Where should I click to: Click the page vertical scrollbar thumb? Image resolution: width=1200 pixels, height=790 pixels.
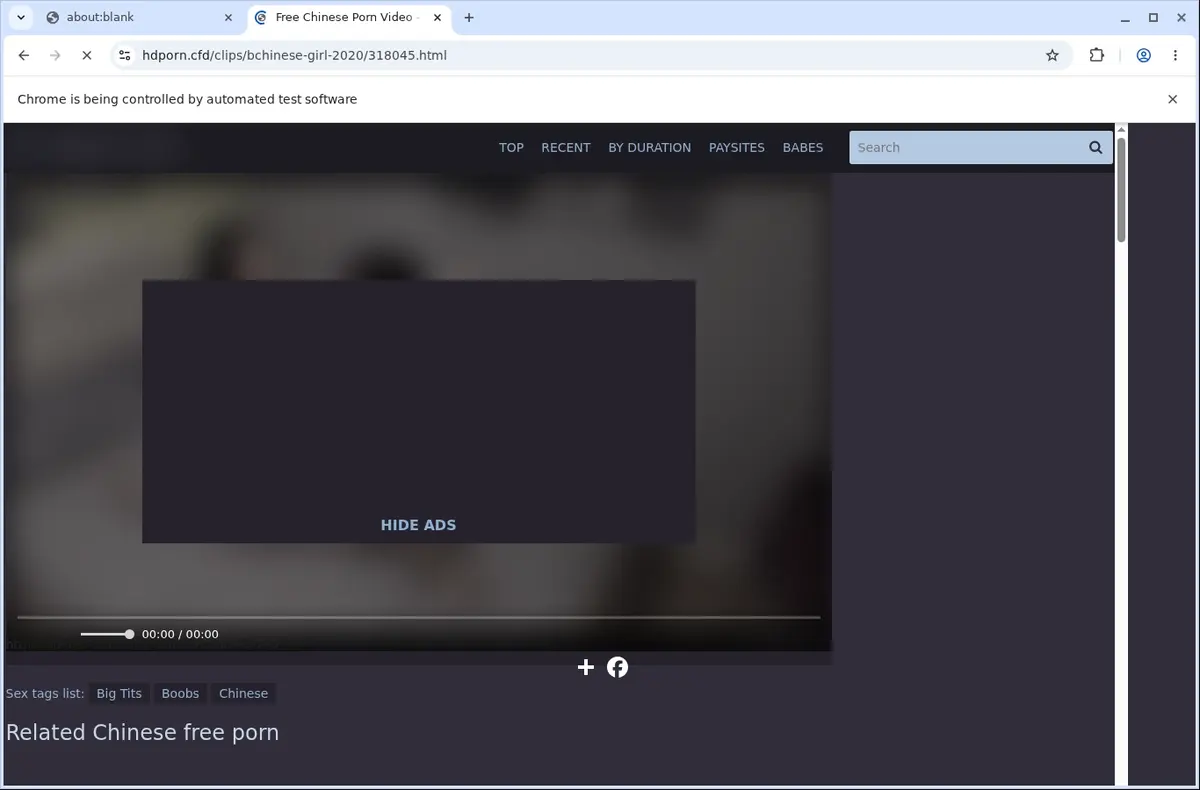point(1121,190)
